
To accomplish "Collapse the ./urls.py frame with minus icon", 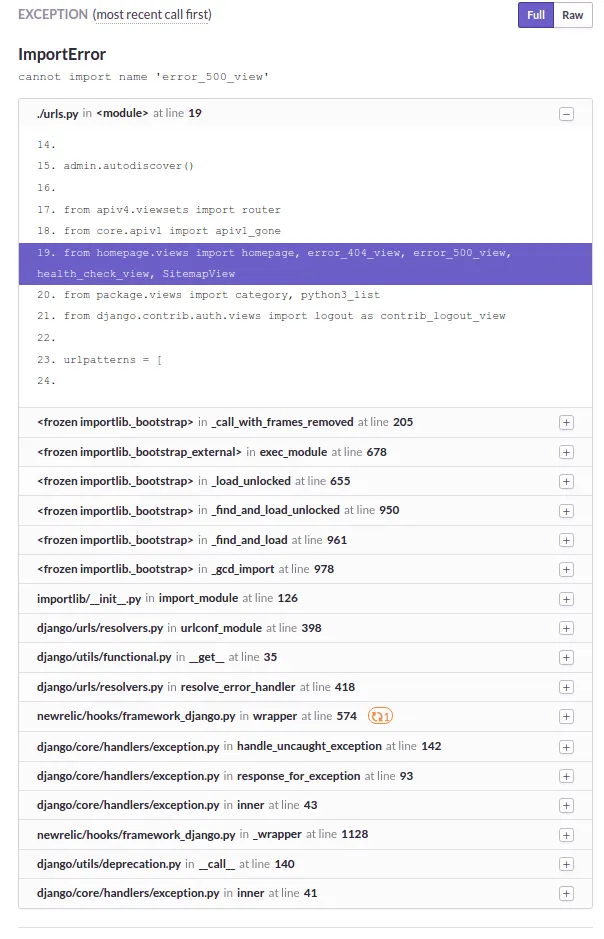I will pyautogui.click(x=566, y=114).
